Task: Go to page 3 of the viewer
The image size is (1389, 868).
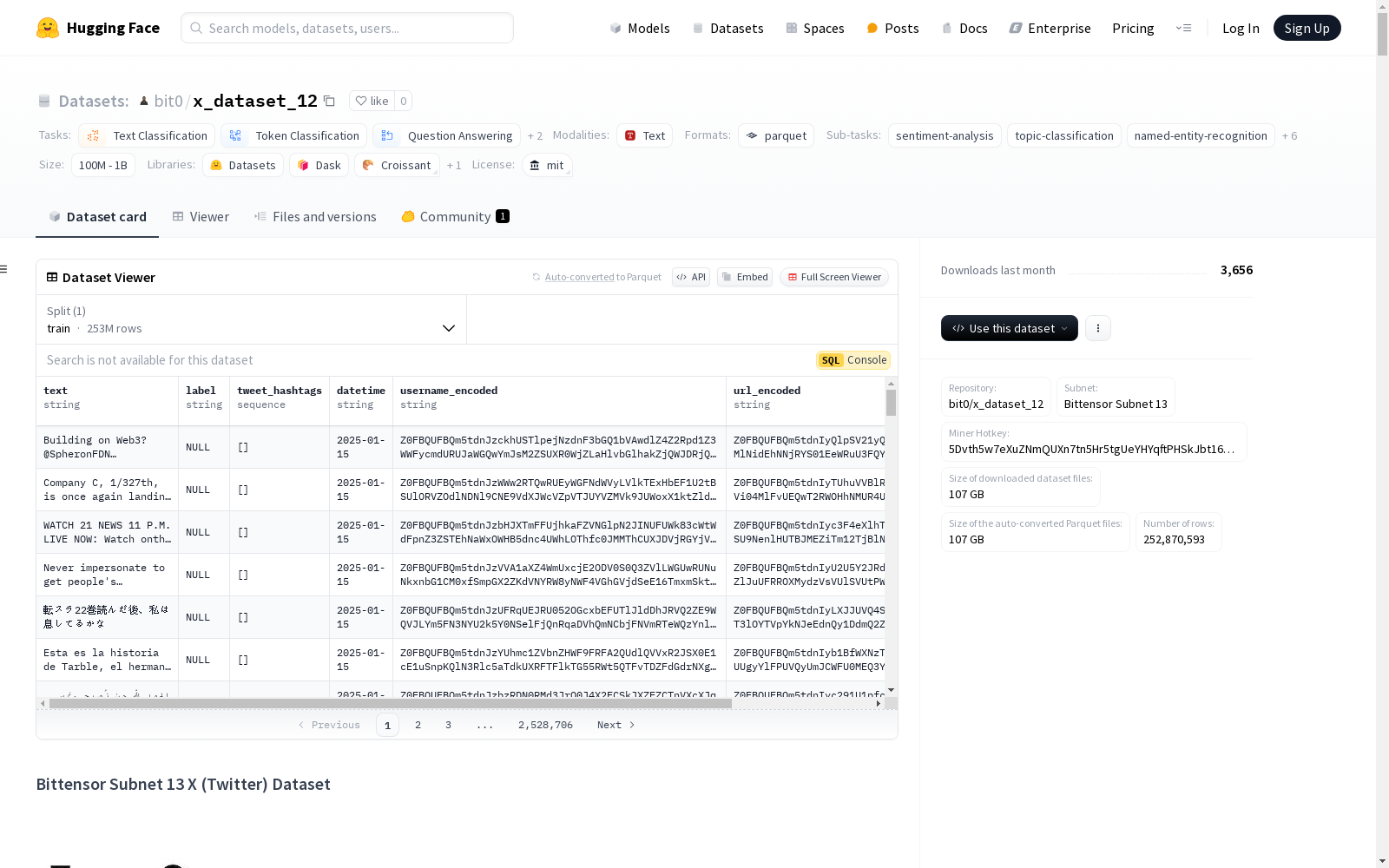Action: coord(448,725)
